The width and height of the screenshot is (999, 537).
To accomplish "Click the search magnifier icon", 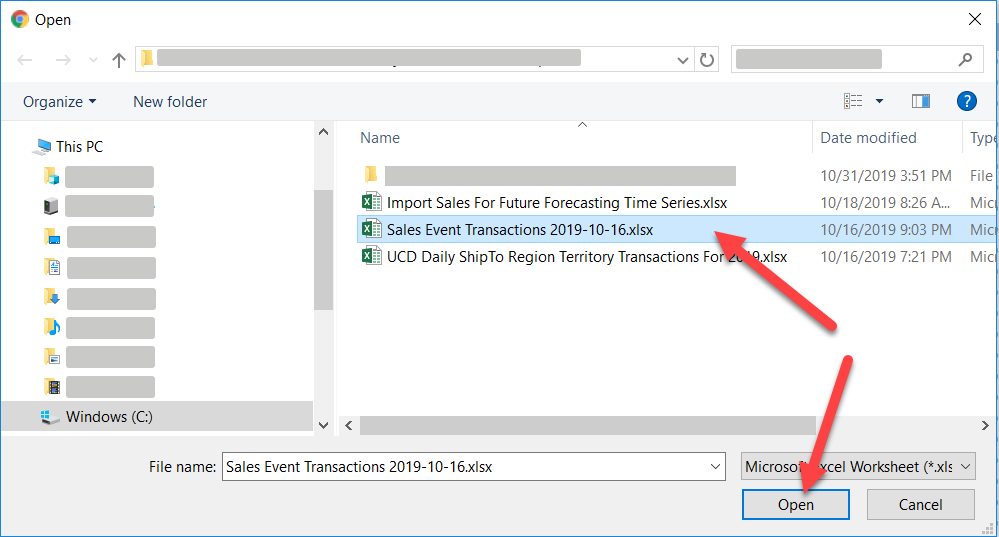I will (x=965, y=60).
